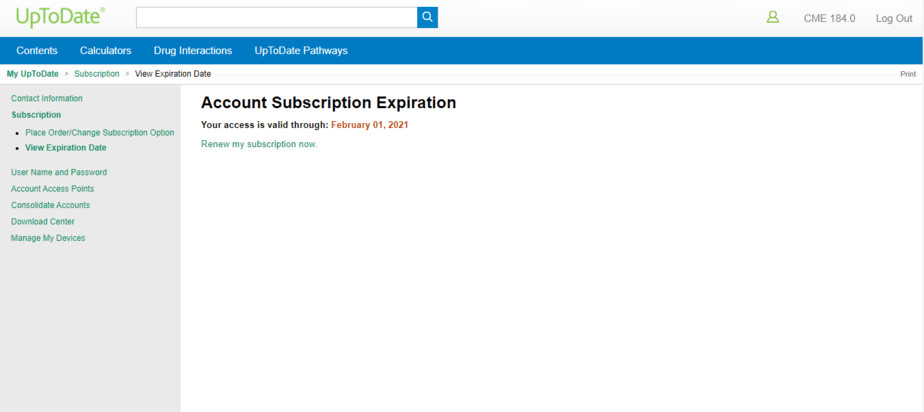The height and width of the screenshot is (412, 924).
Task: Open the user profile icon
Action: coord(772,17)
